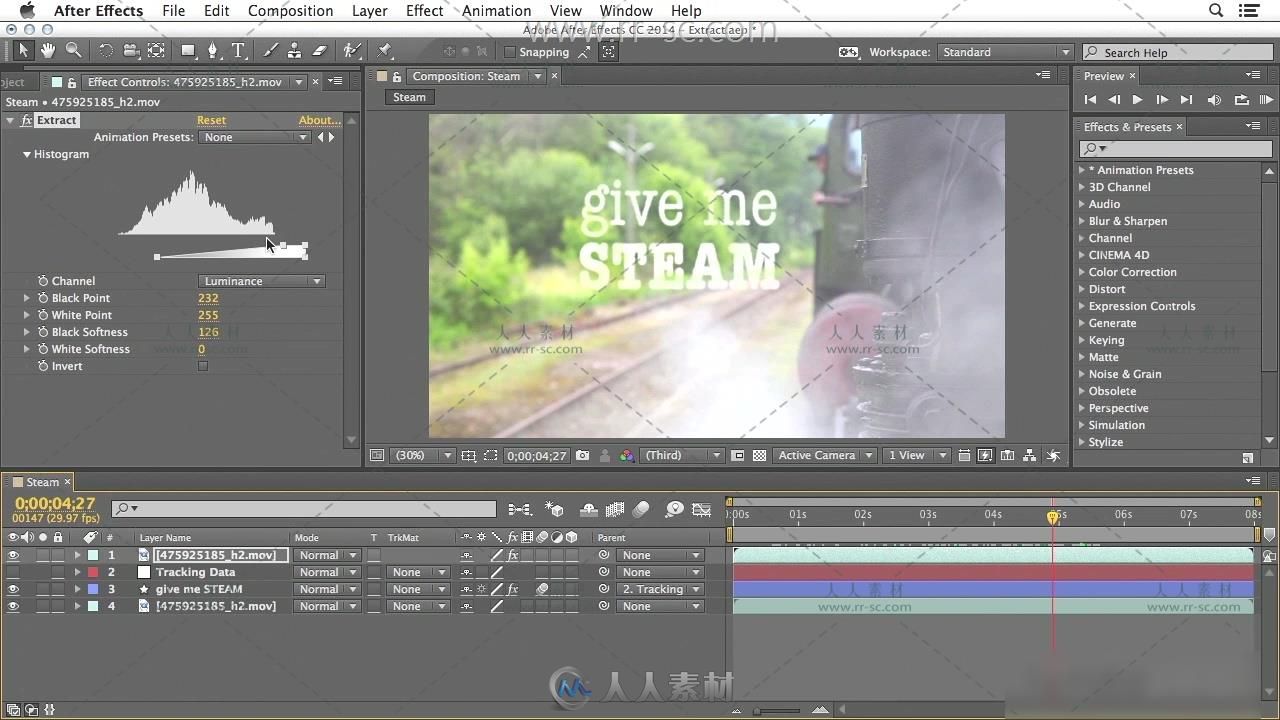Enable the Invert checkbox

click(x=203, y=366)
